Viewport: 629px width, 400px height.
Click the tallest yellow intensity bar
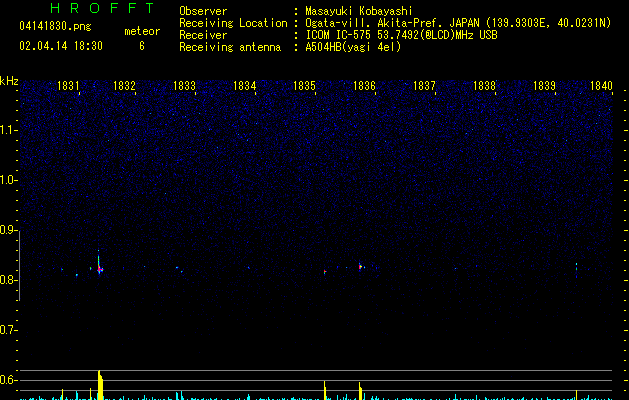coord(100,385)
